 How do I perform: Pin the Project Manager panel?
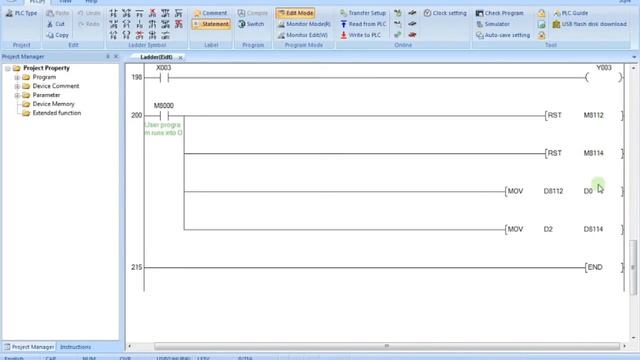pyautogui.click(x=108, y=57)
